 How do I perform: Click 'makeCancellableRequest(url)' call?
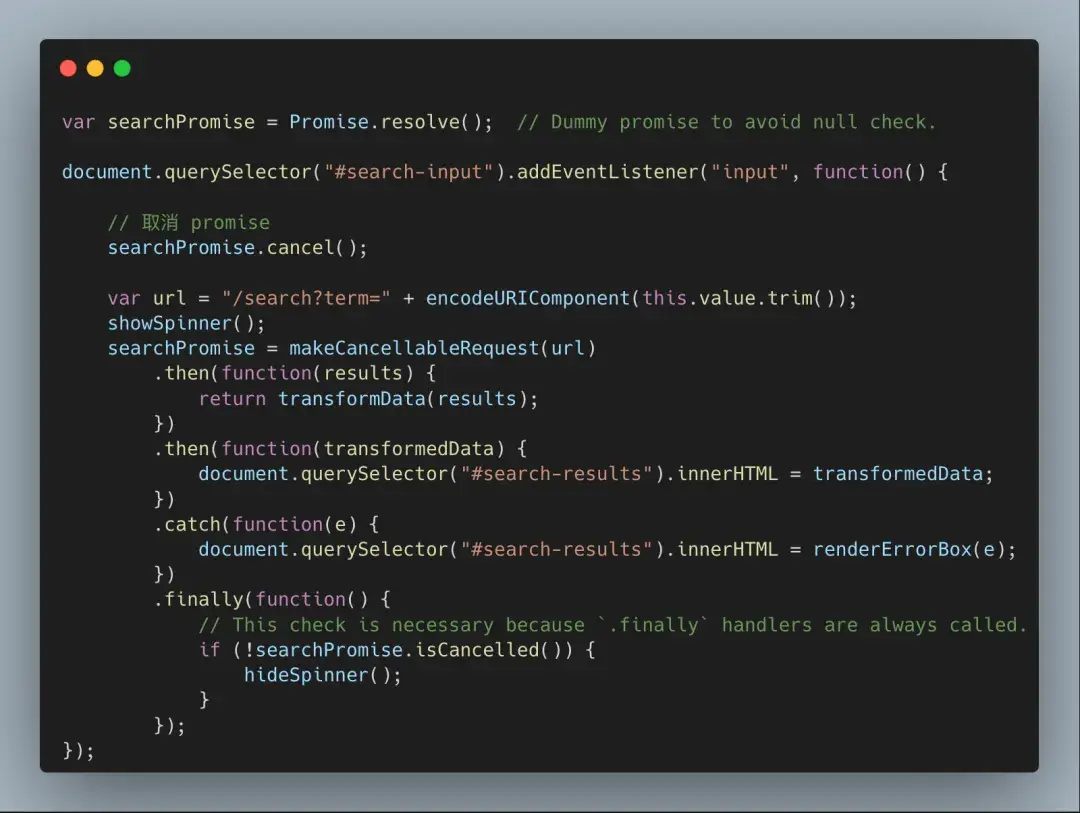click(x=442, y=348)
